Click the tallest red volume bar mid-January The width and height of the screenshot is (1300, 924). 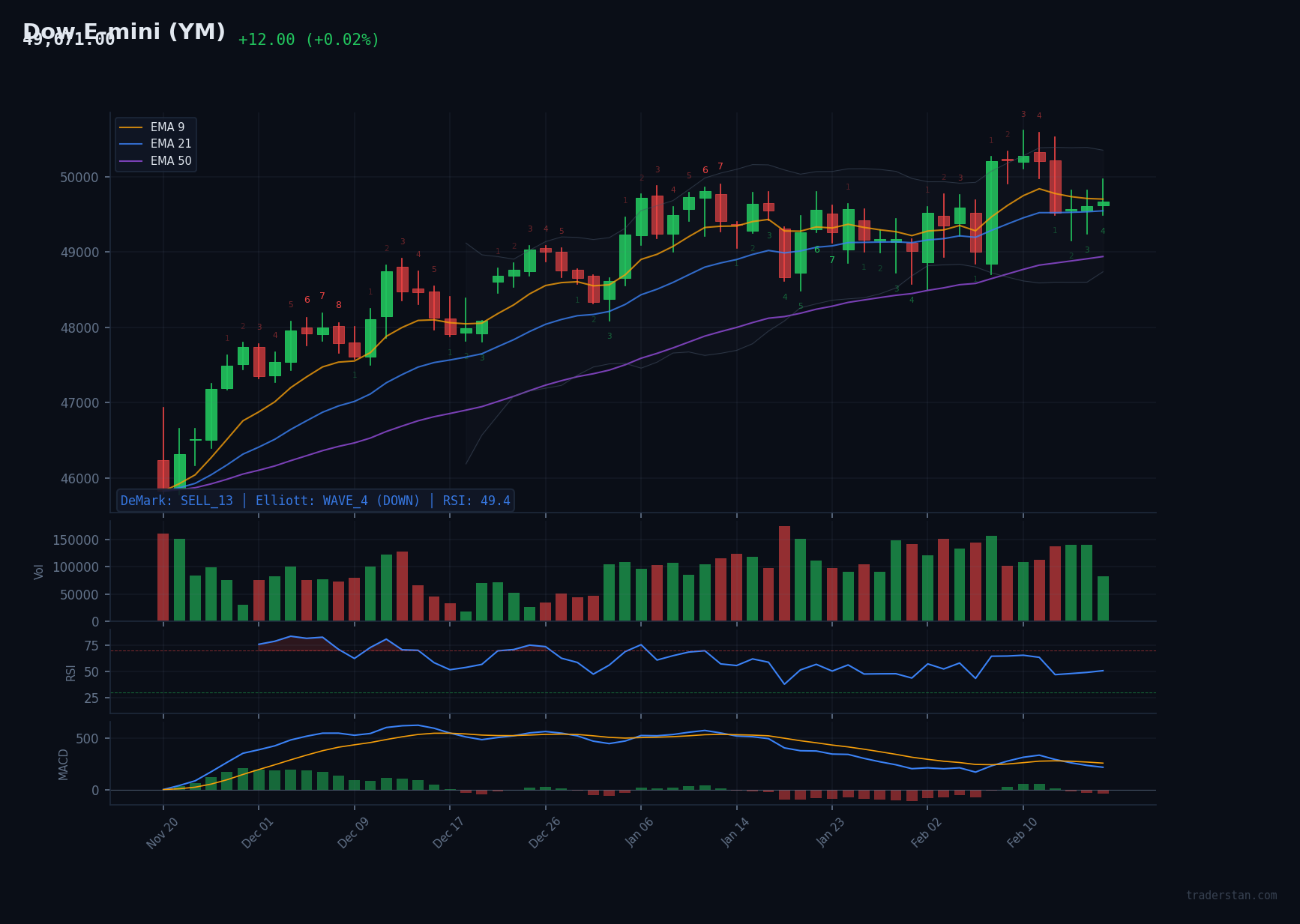pyautogui.click(x=786, y=573)
